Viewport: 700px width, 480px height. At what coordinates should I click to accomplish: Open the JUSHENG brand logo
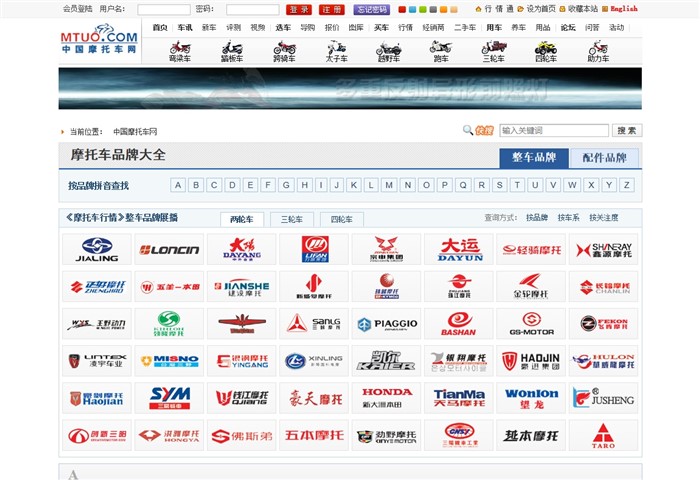point(604,398)
